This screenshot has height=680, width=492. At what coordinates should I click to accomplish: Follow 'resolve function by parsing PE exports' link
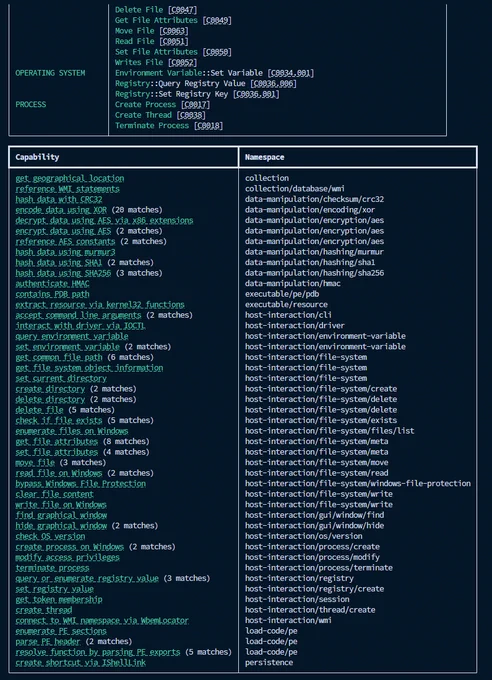coord(98,652)
